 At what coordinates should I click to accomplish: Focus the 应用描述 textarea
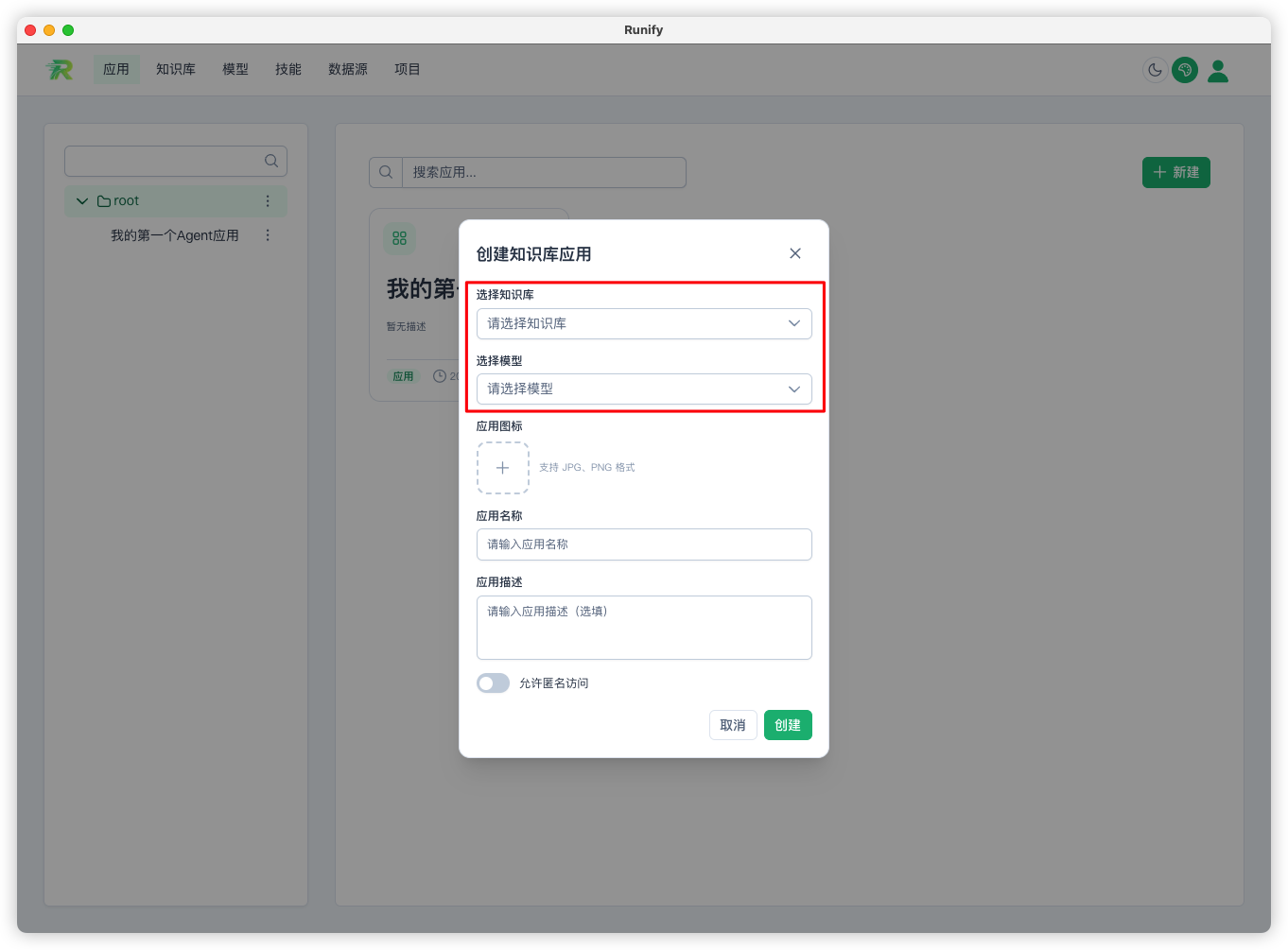pos(644,628)
